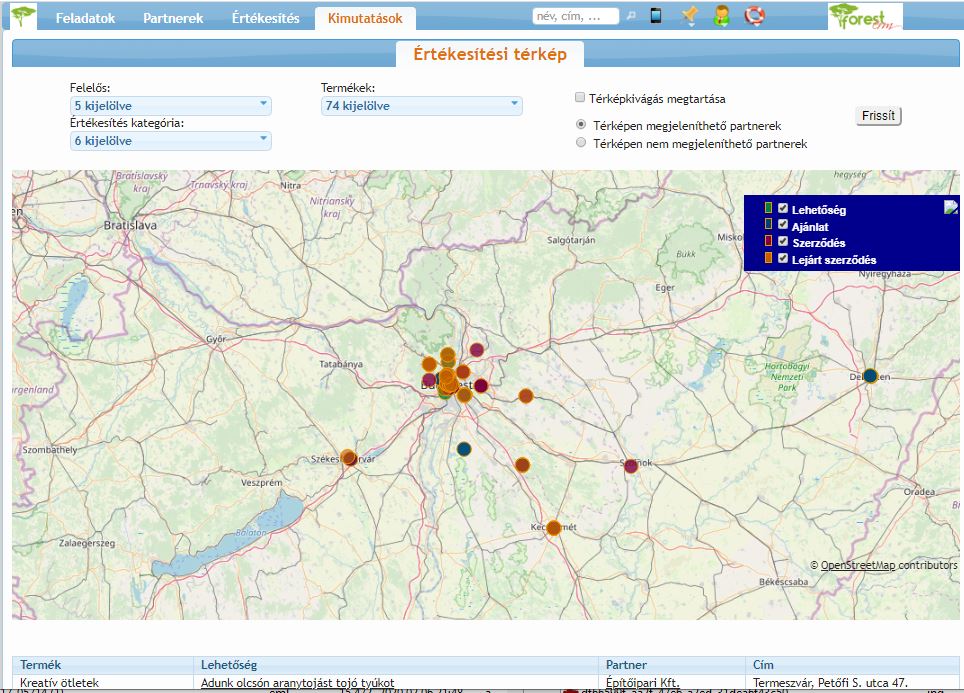Enable Térképkivágás megtartása checkbox
Viewport: 964px width, 693px height.
(x=580, y=98)
